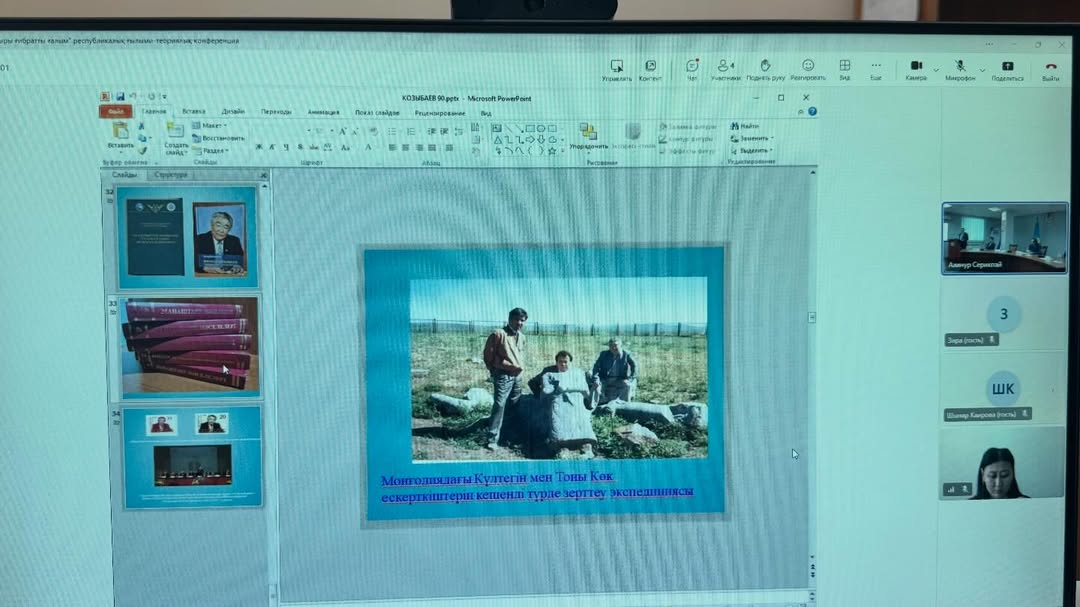Viewport: 1080px width, 607px height.
Task: Click the PowerPoint Help question mark icon
Action: coord(813,112)
